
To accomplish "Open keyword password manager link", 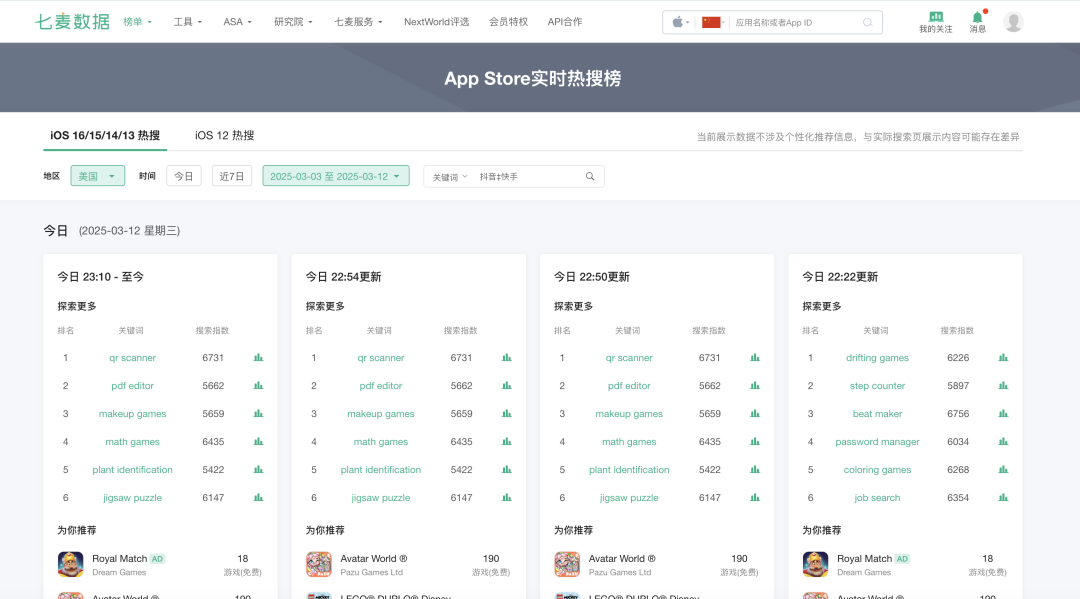I will coord(877,441).
